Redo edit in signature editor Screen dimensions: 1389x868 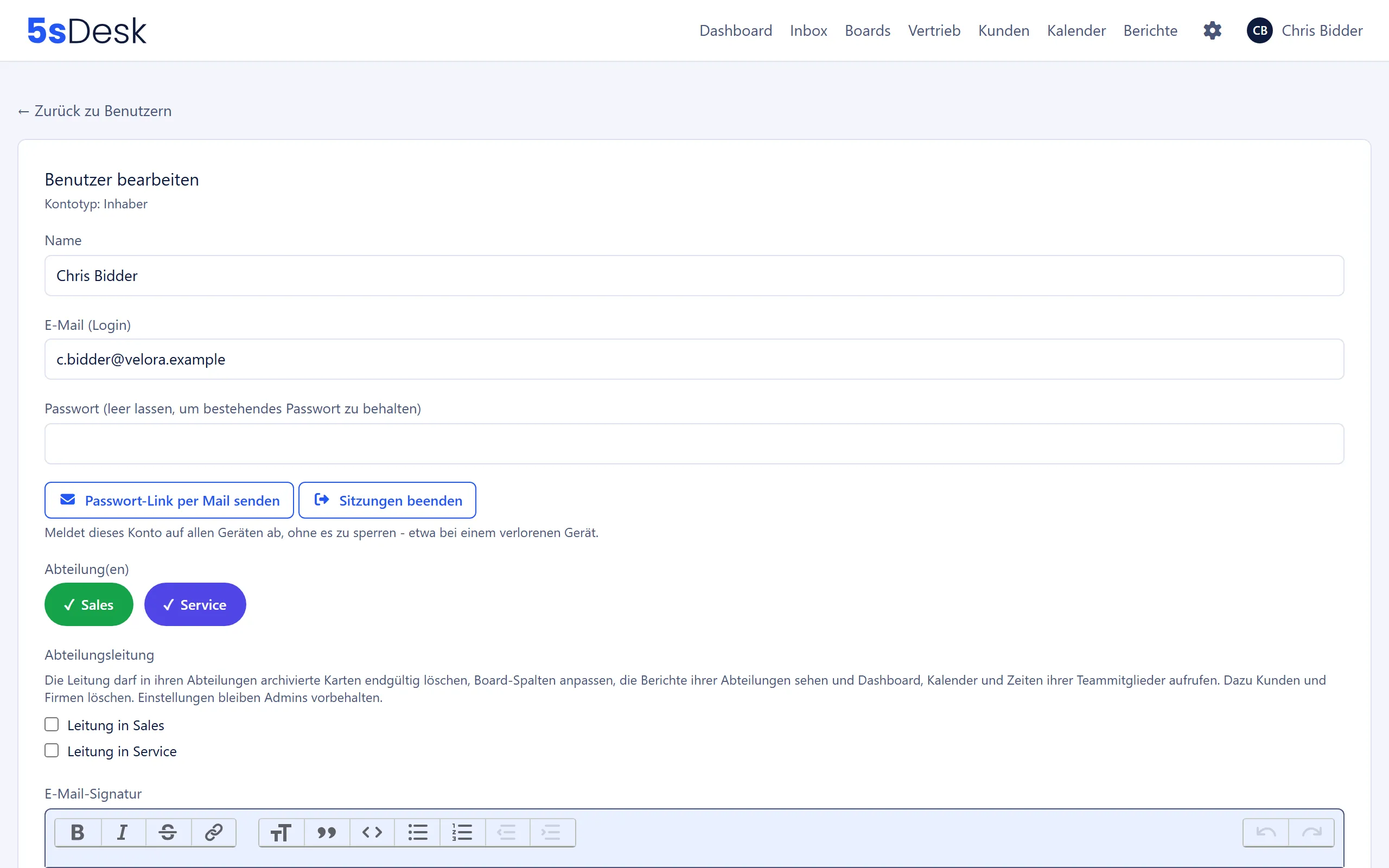click(1311, 832)
